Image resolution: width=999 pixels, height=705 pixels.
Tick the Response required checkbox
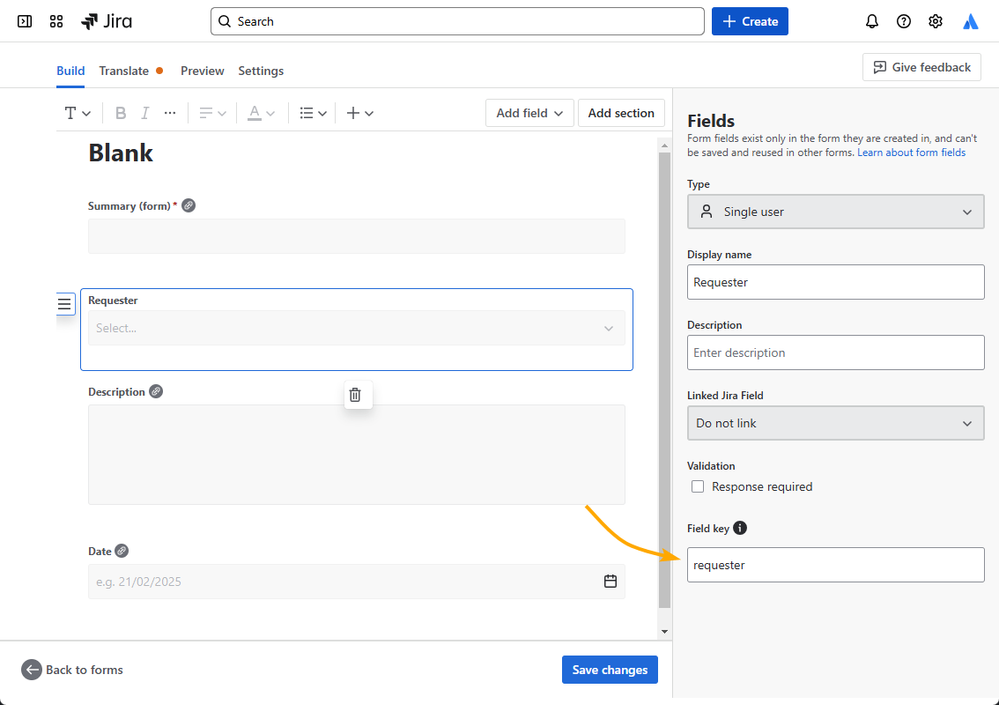tap(698, 487)
